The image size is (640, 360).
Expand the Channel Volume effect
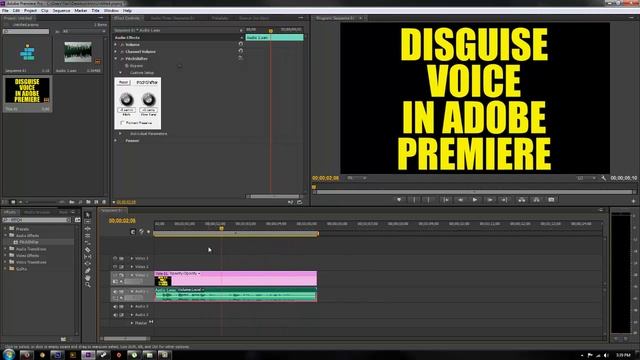116,51
